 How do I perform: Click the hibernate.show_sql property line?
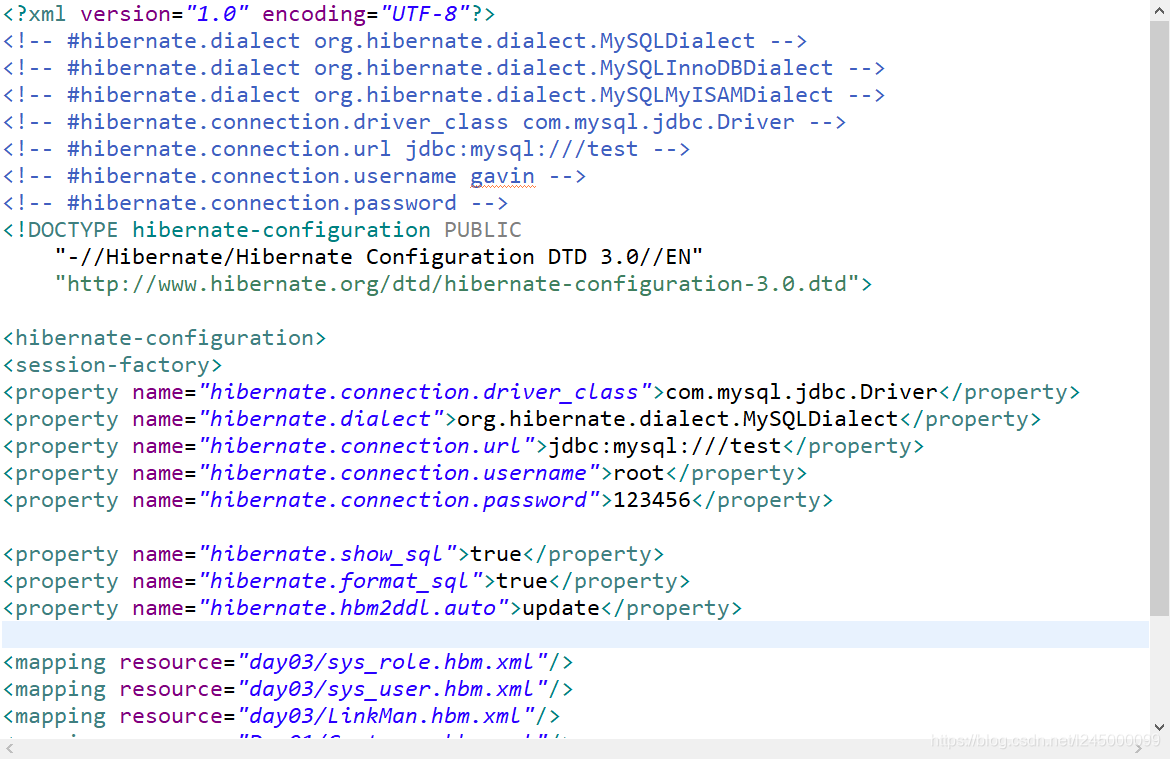[x=334, y=555]
